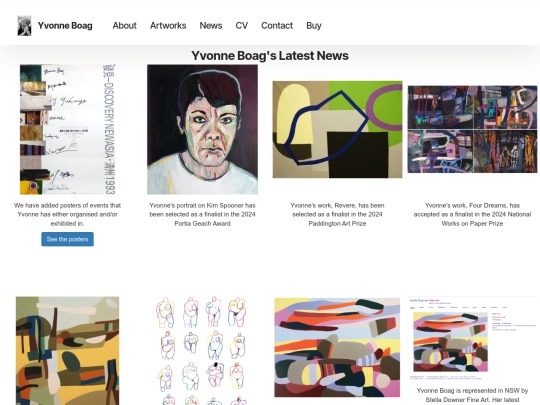Open the yellow abstract landscape painting
The image size is (540, 405).
pyautogui.click(x=68, y=351)
